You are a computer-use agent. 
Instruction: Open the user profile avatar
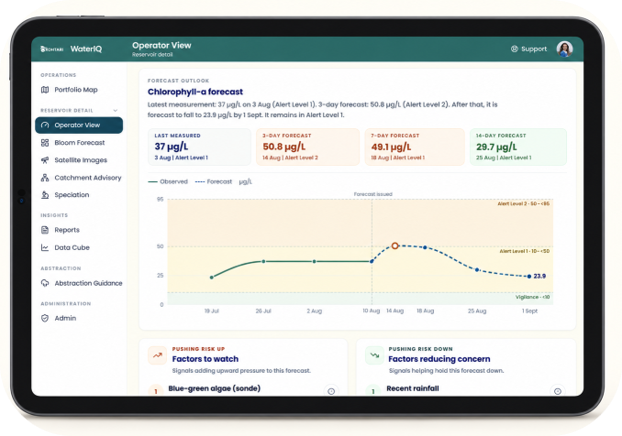(564, 49)
